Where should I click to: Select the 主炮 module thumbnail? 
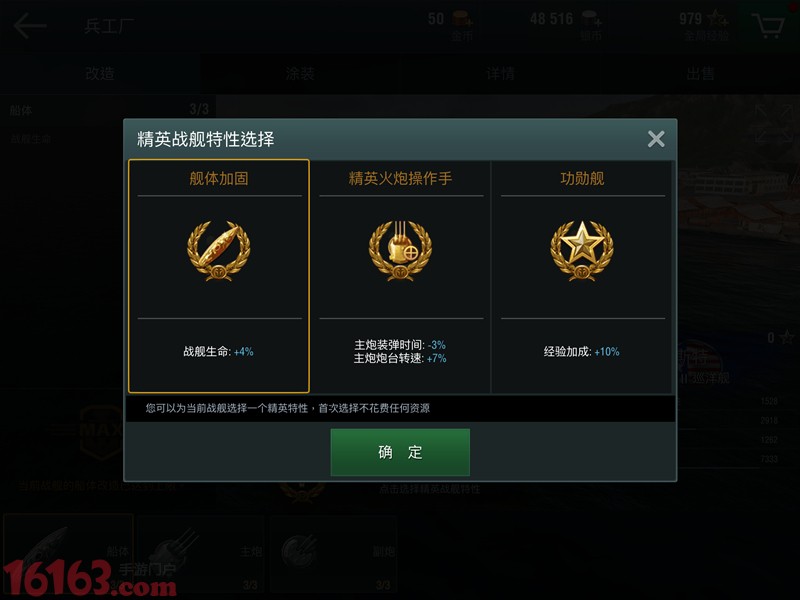(x=201, y=553)
